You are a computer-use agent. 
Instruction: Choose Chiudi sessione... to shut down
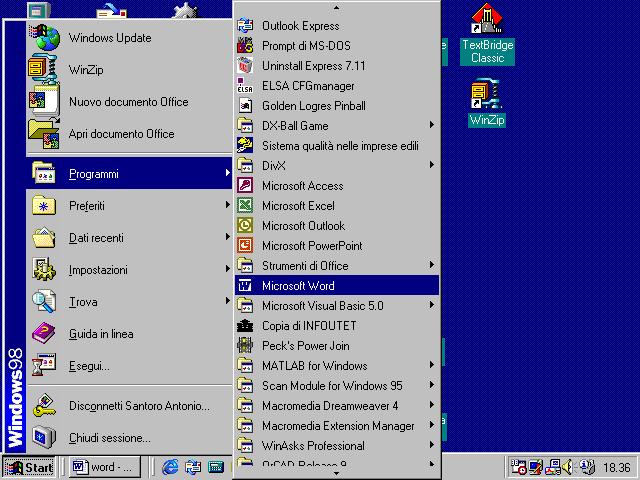(129, 438)
